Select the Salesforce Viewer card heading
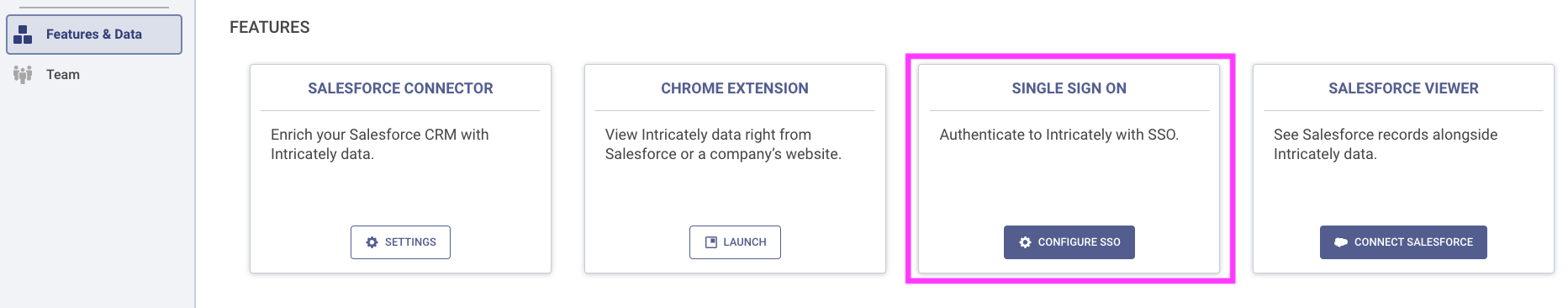Screen dimensions: 1568x308 (x=1403, y=88)
